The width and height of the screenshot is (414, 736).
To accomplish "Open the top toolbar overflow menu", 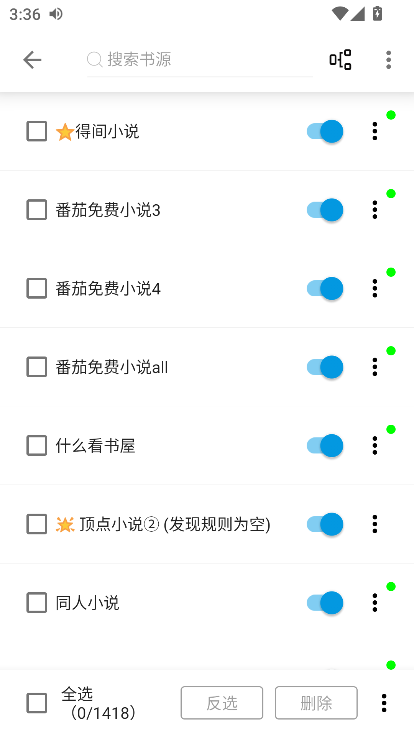I will point(388,60).
